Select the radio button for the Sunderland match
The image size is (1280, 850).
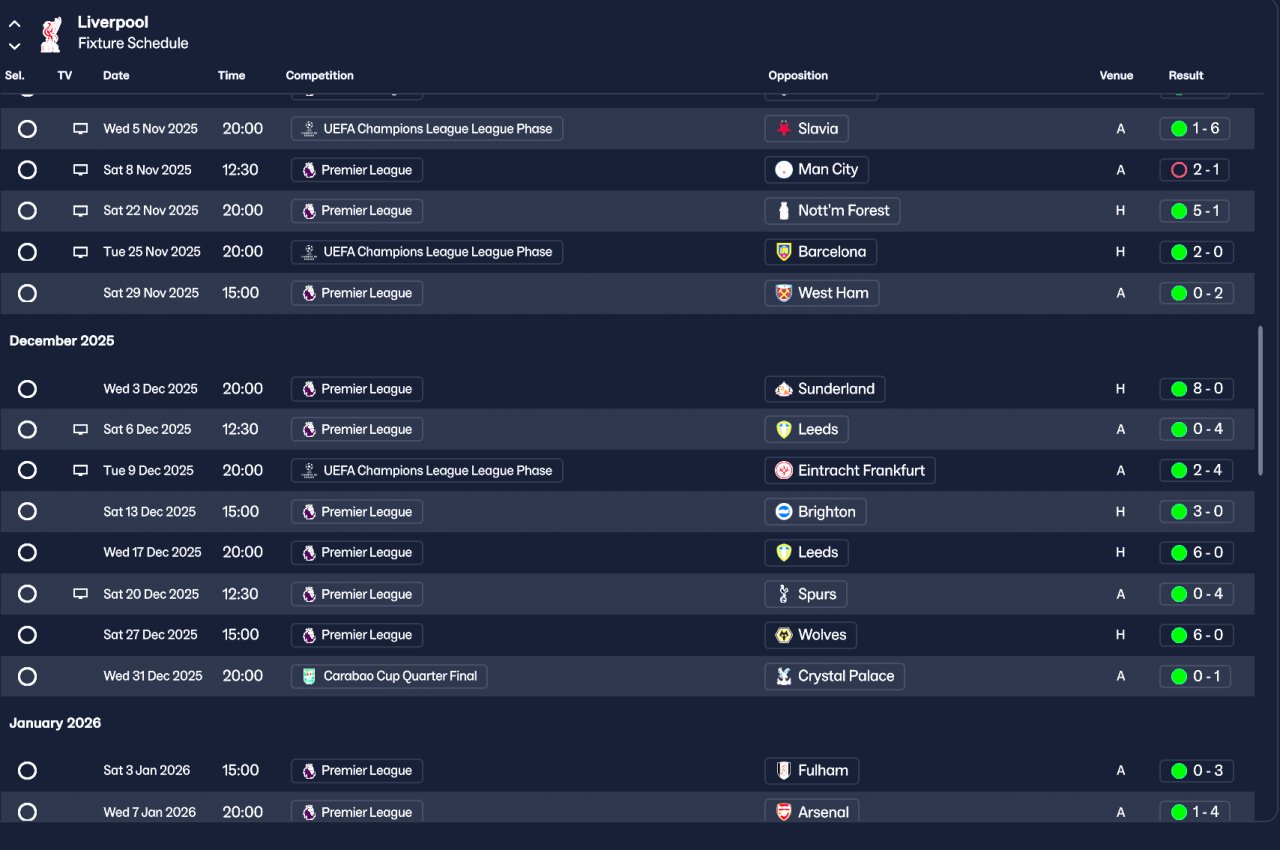[x=27, y=389]
